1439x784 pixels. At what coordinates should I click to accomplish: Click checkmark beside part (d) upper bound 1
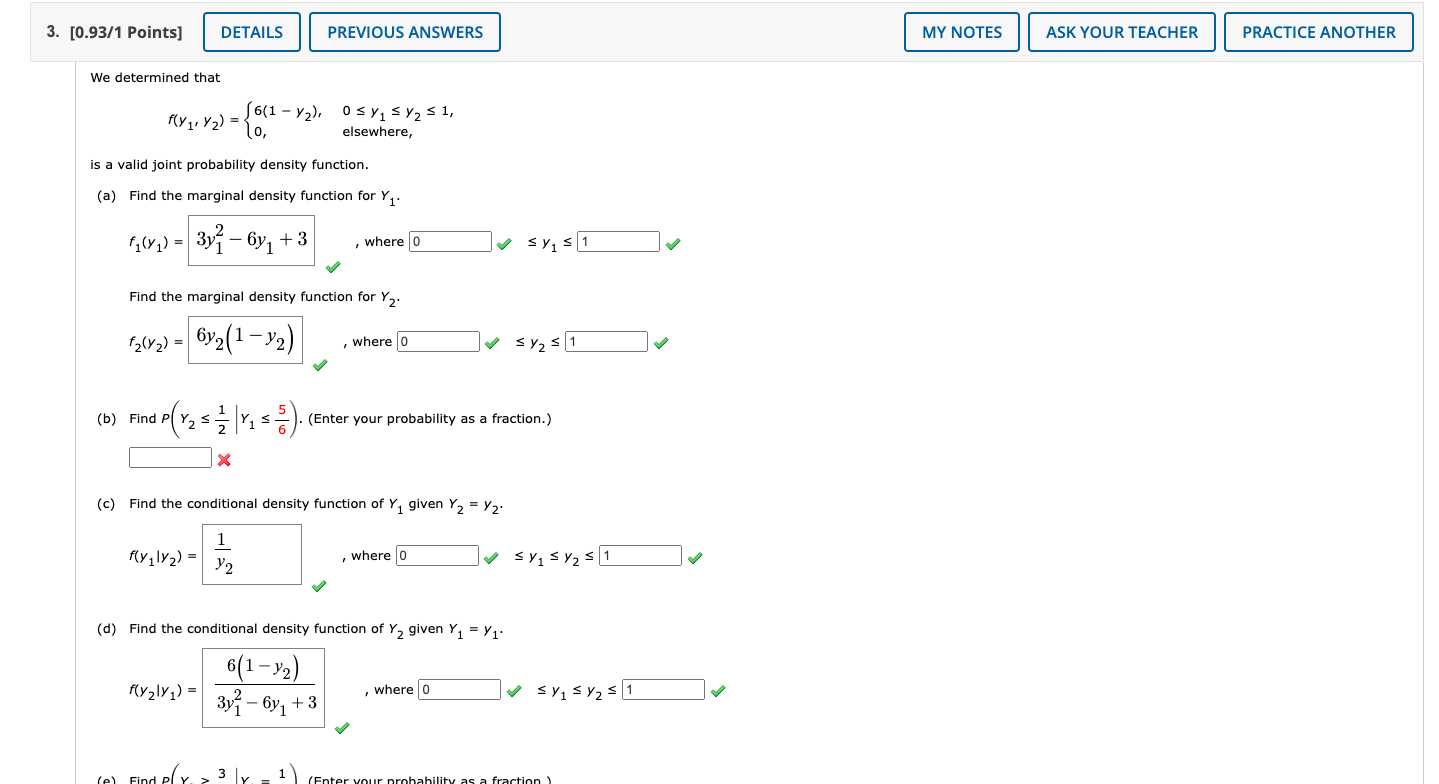pyautogui.click(x=717, y=690)
